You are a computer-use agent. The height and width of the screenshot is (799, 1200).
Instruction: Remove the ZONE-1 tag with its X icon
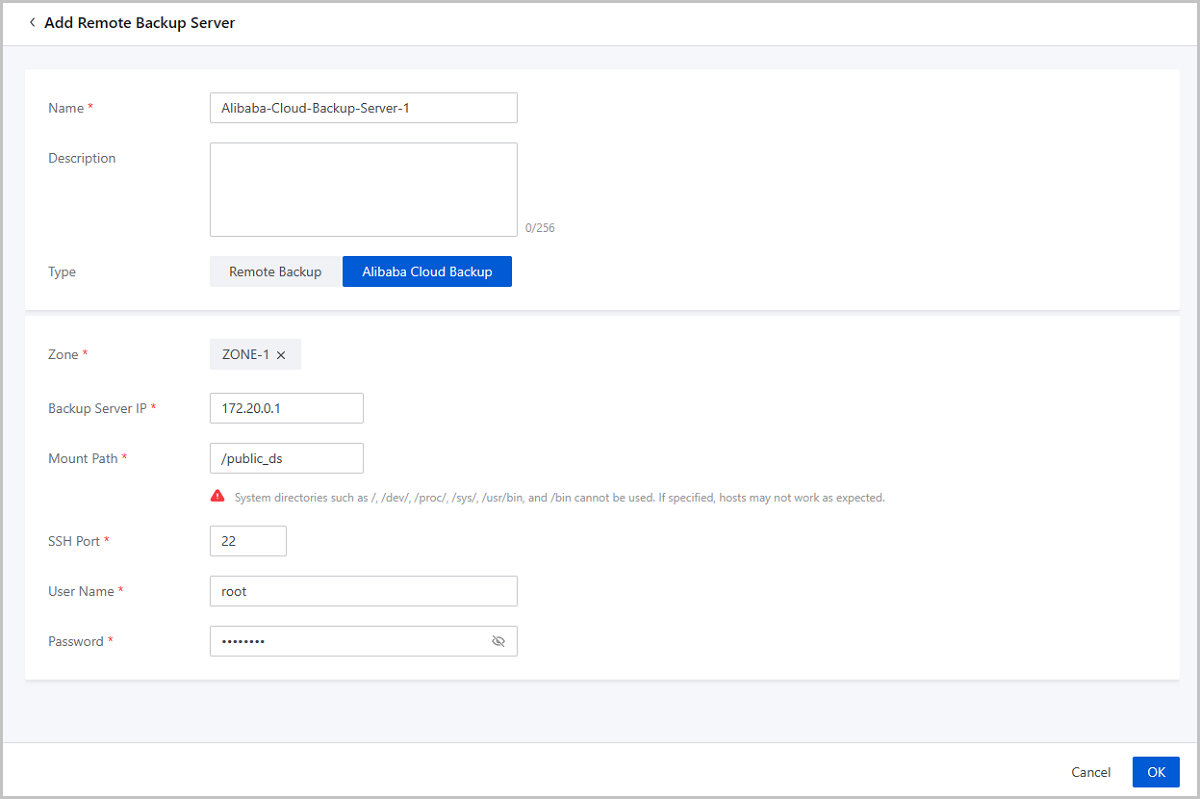pos(281,354)
